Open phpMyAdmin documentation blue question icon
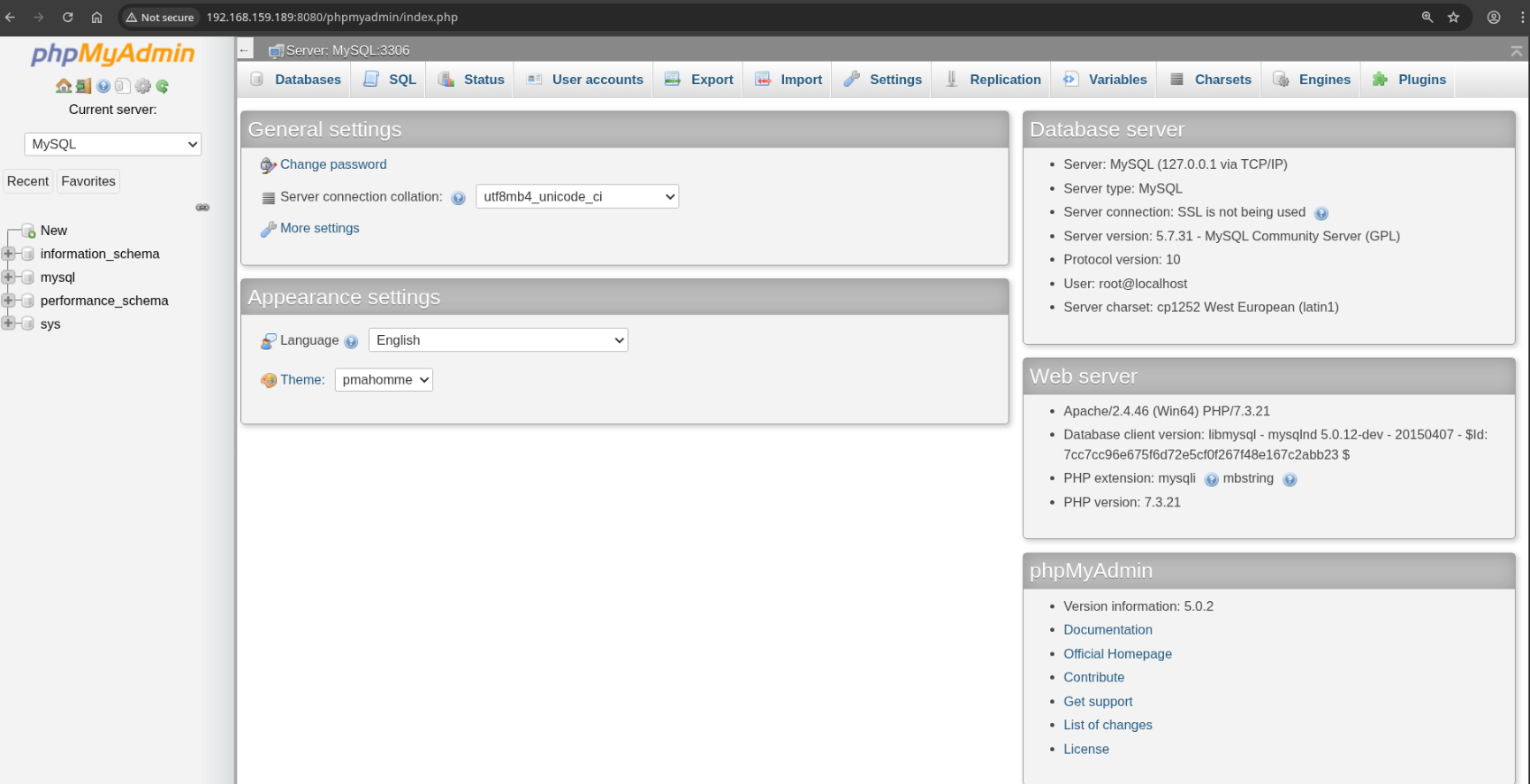 (x=103, y=86)
